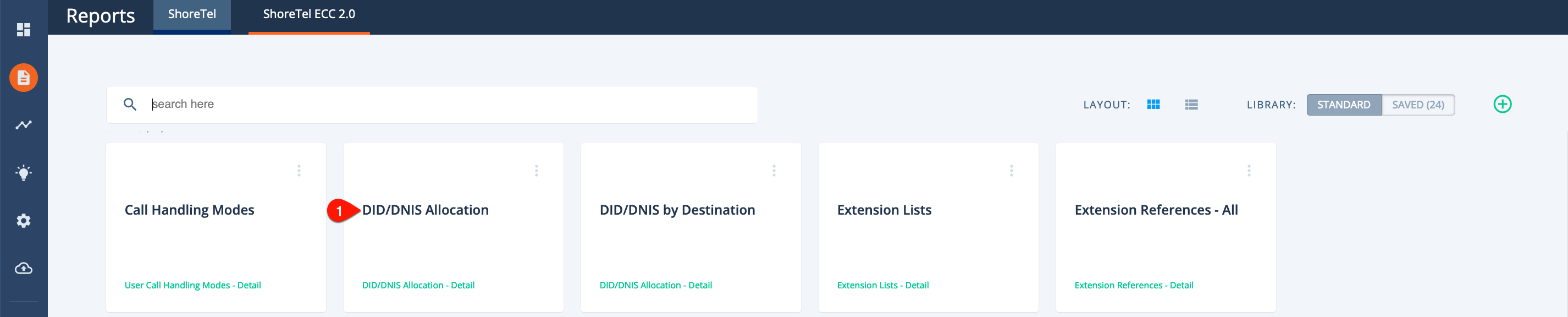Click the green add report plus icon
The image size is (1568, 317).
(x=1502, y=104)
